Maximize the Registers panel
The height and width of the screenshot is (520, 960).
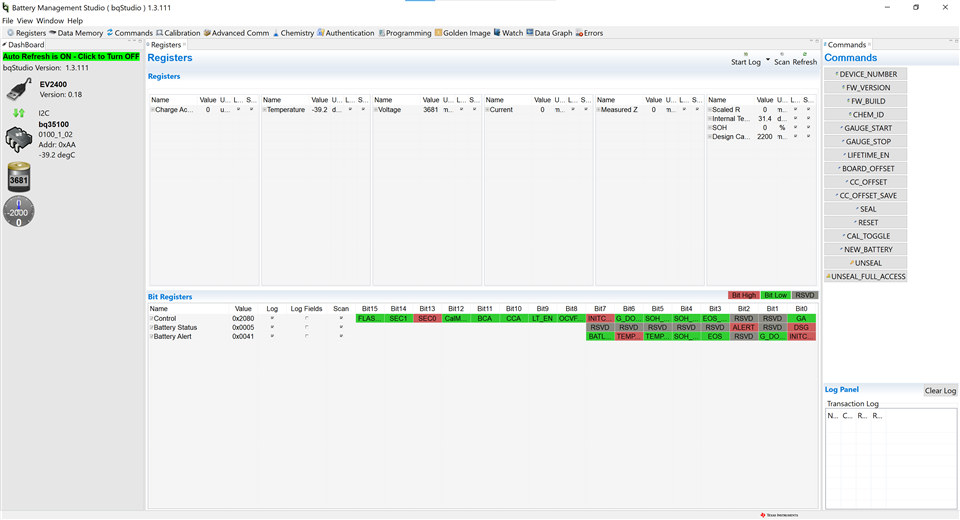pos(817,42)
